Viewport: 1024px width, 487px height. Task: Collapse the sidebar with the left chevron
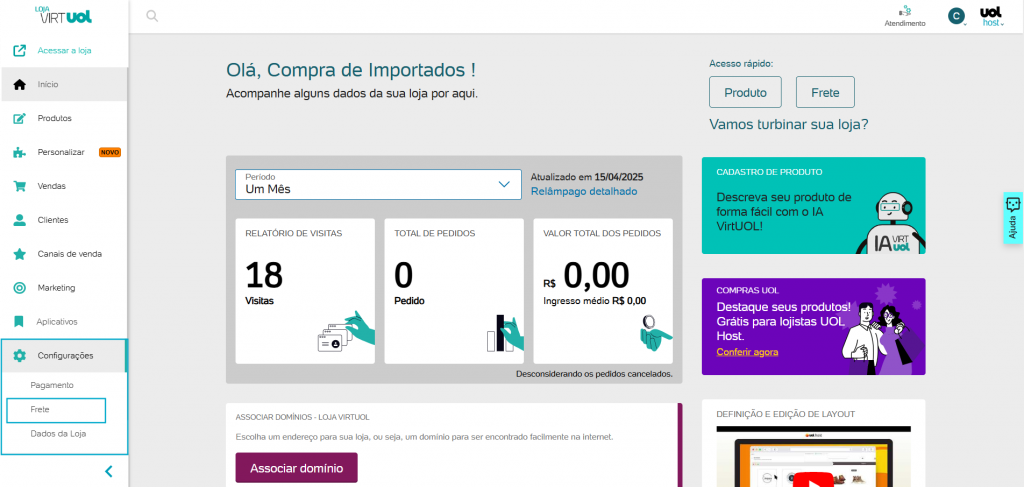click(x=109, y=471)
